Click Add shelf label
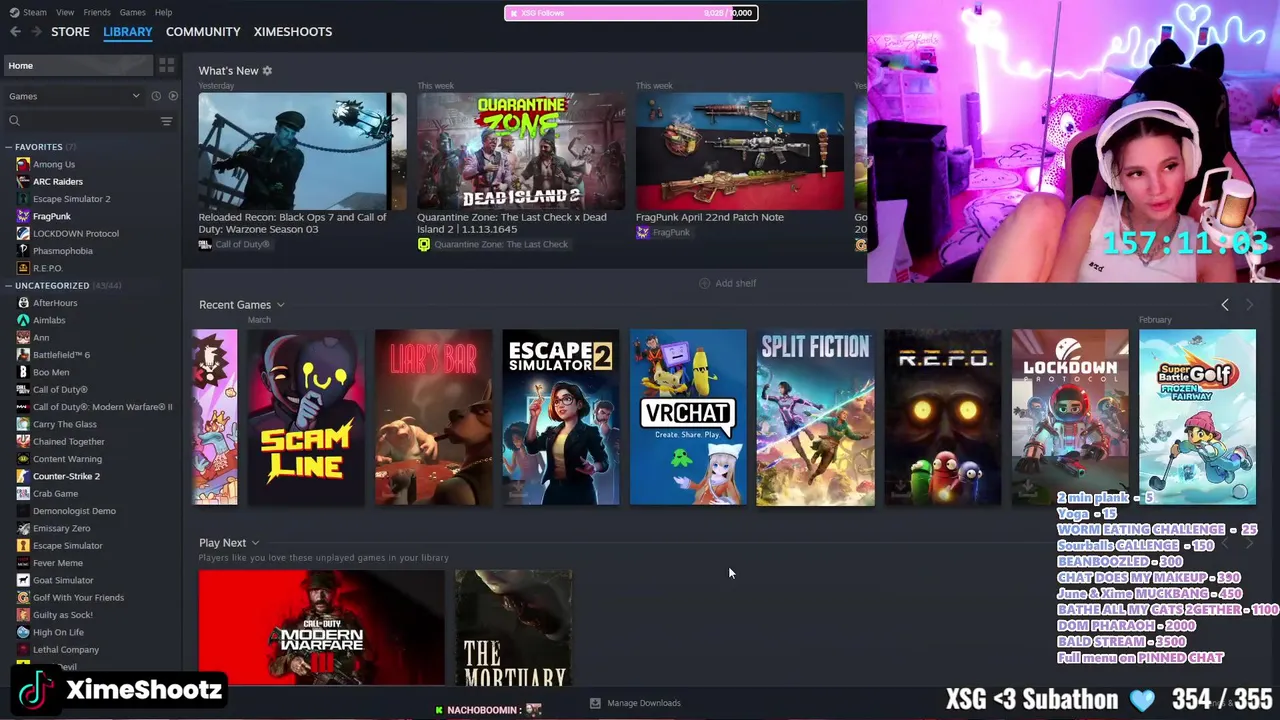The width and height of the screenshot is (1280, 720). point(736,283)
